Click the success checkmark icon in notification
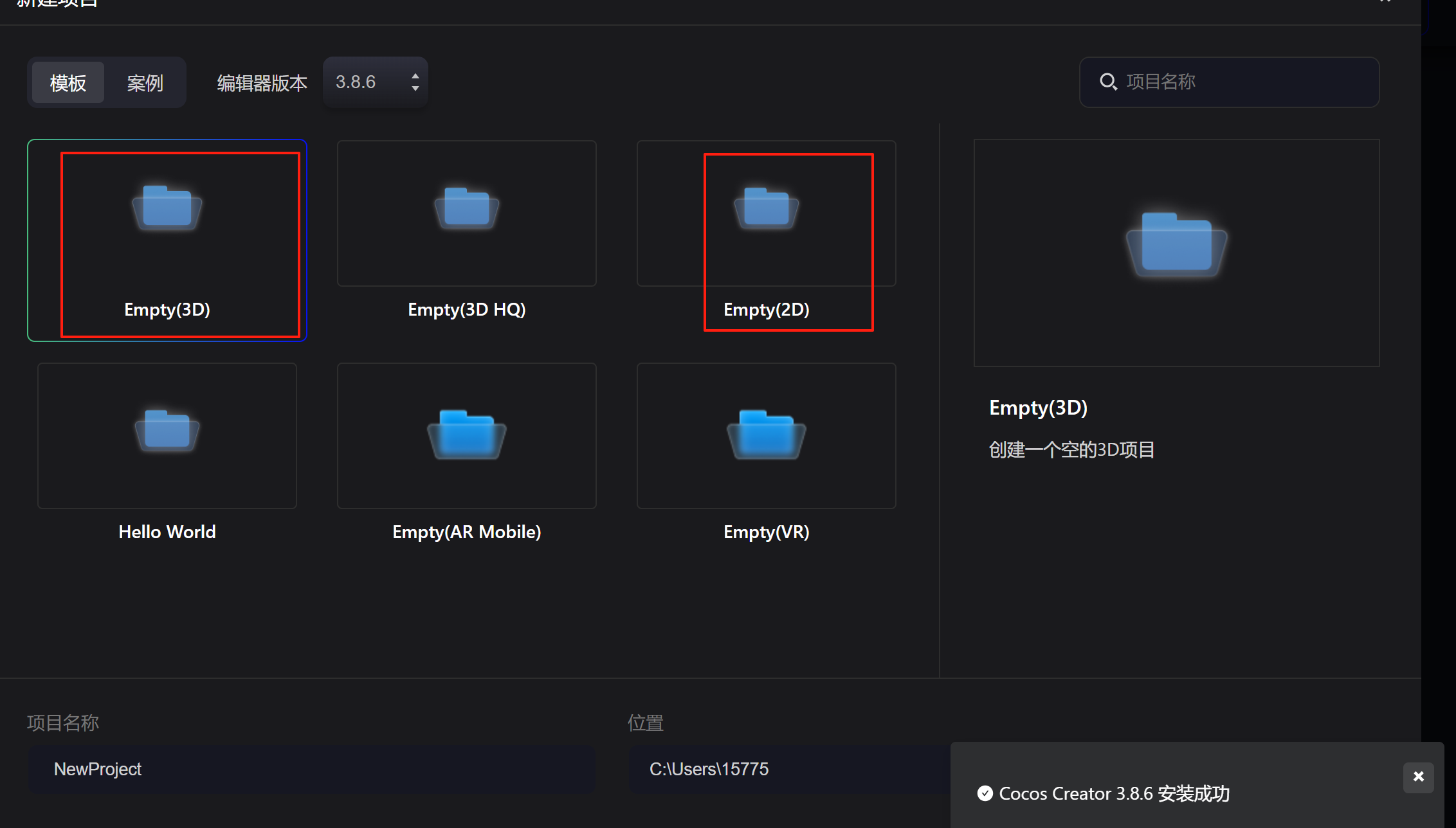The width and height of the screenshot is (1456, 828). pos(985,793)
